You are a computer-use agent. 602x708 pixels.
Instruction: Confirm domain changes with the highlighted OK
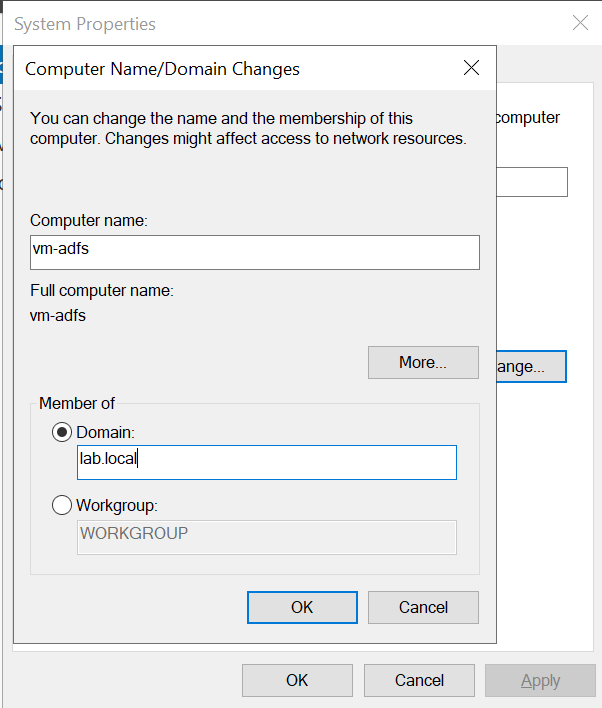click(302, 607)
